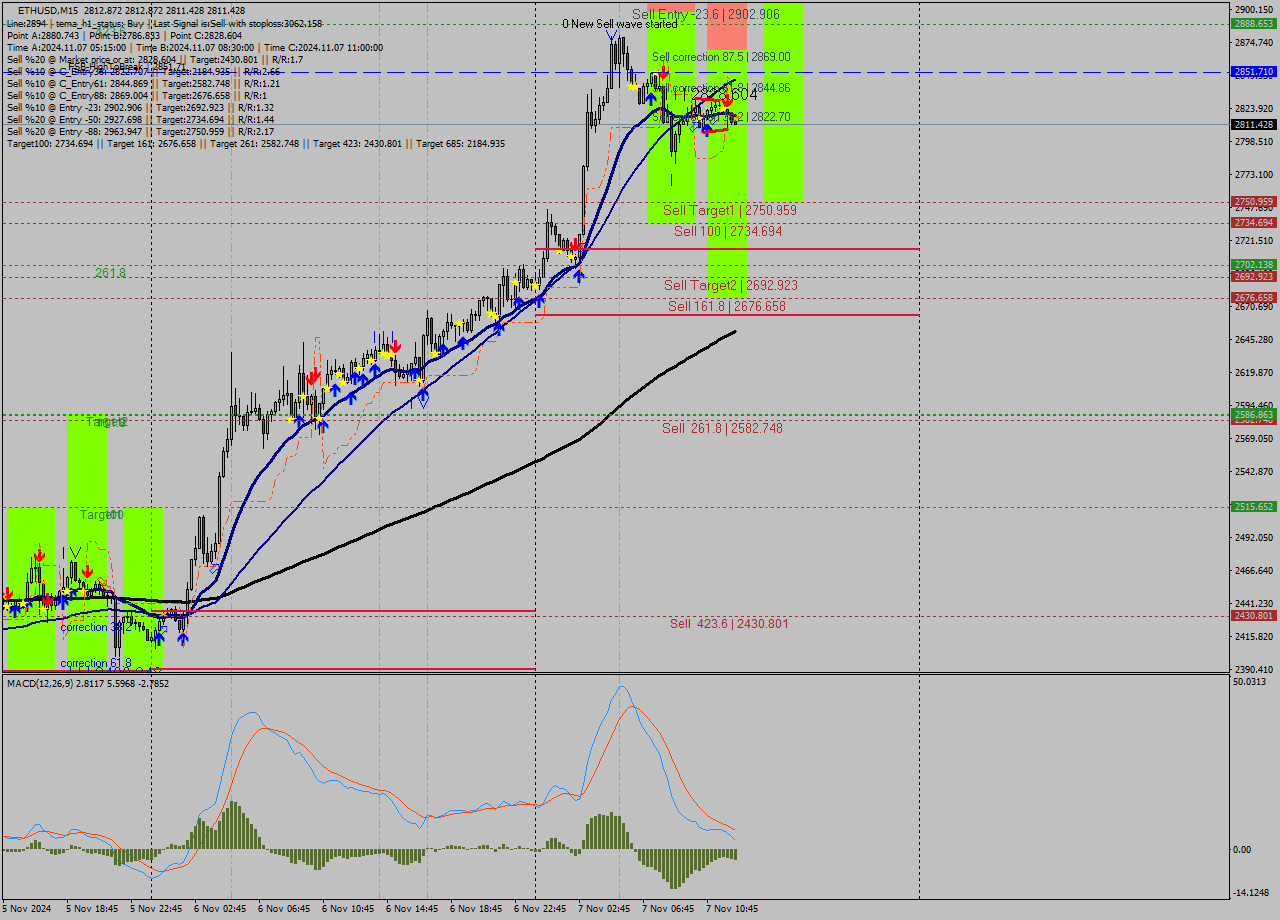Click the 'Sell Entry -23.6 | 2902.906' label

705,15
